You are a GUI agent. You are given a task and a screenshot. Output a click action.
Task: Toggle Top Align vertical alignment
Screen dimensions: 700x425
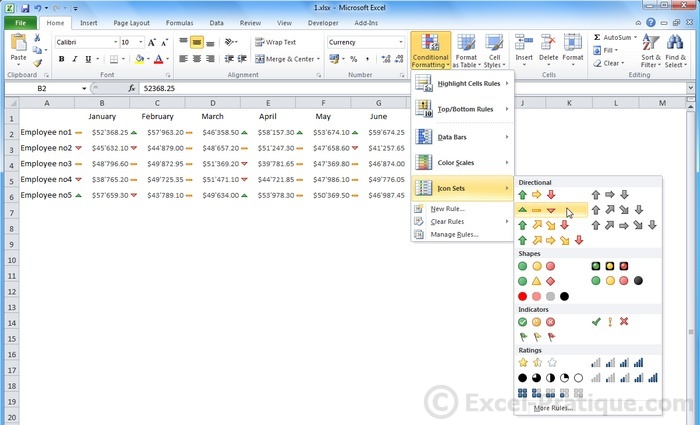(x=183, y=42)
